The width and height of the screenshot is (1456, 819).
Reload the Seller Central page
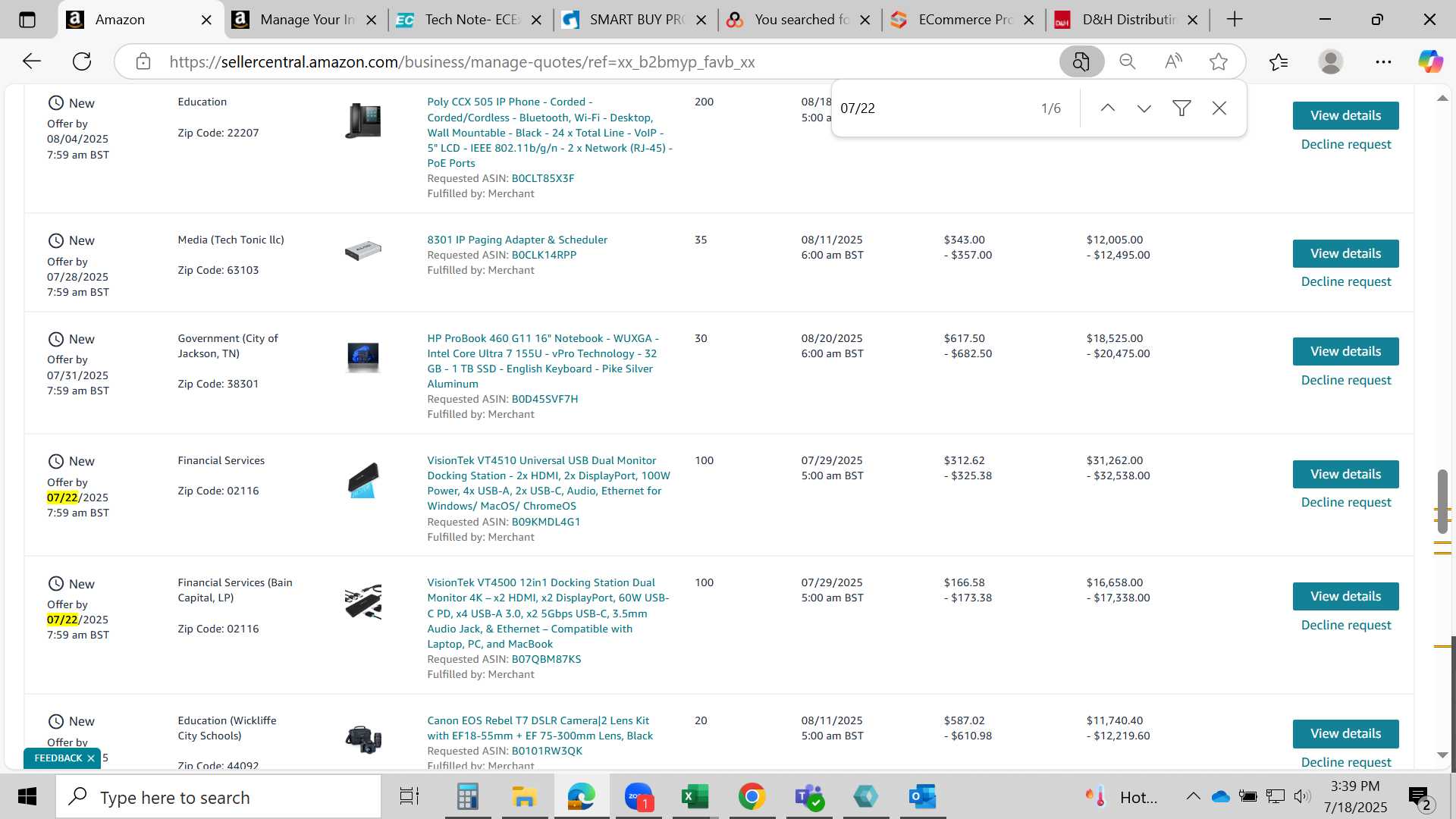pos(82,61)
